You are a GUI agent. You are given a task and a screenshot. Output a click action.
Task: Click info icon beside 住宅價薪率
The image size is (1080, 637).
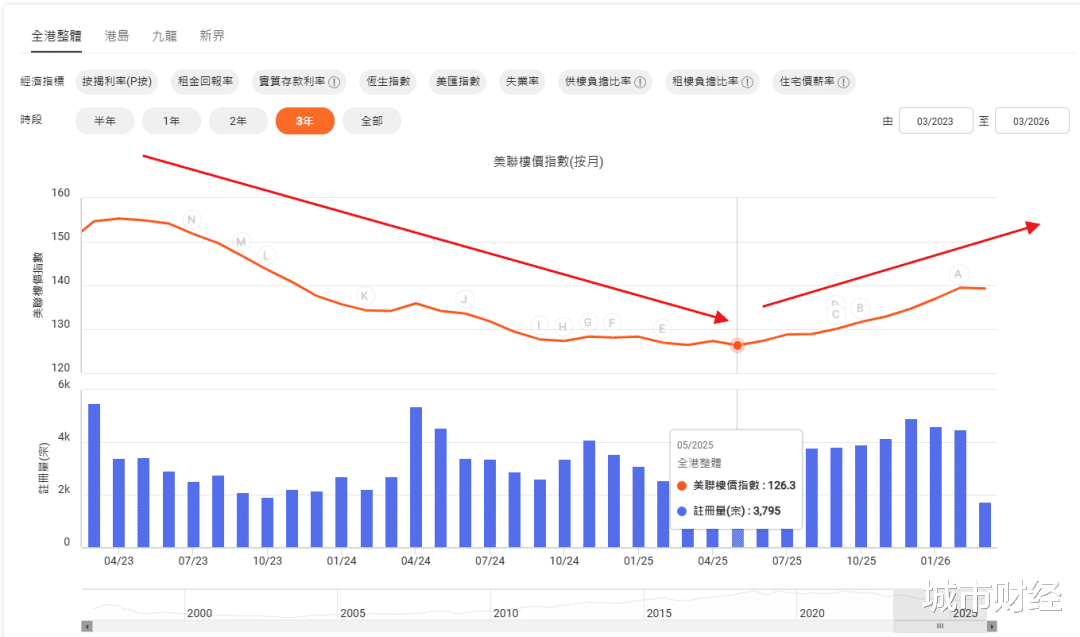coord(843,82)
